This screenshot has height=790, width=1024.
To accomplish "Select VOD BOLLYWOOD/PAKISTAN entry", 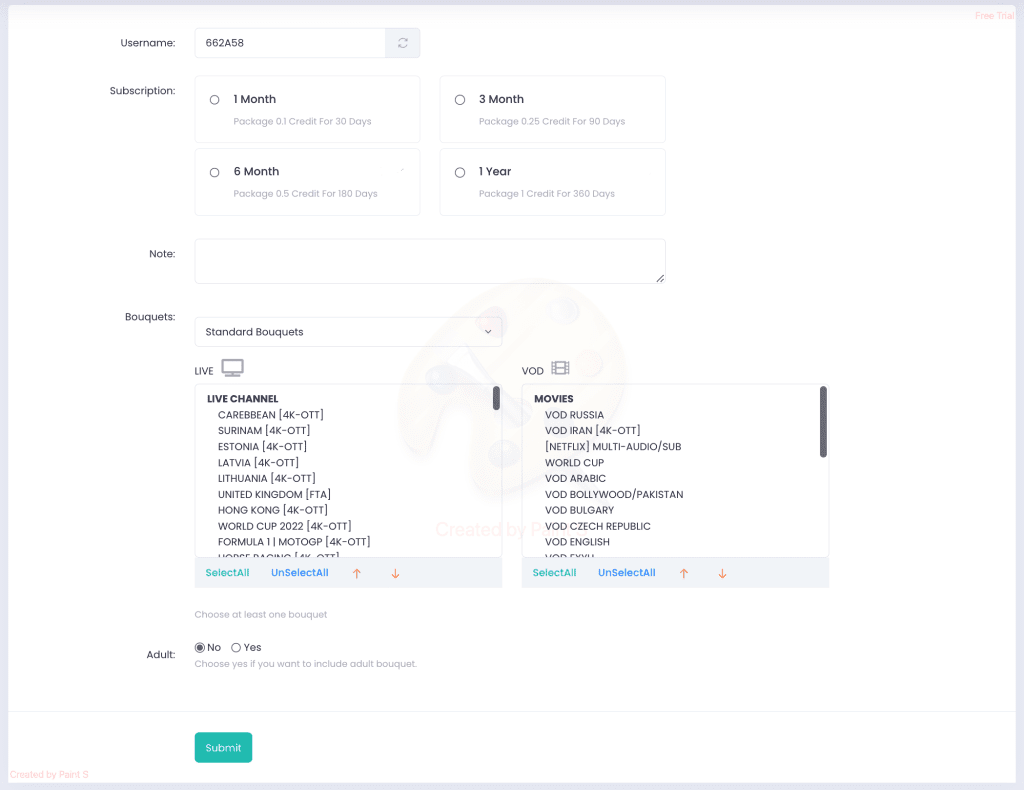I will pyautogui.click(x=614, y=494).
